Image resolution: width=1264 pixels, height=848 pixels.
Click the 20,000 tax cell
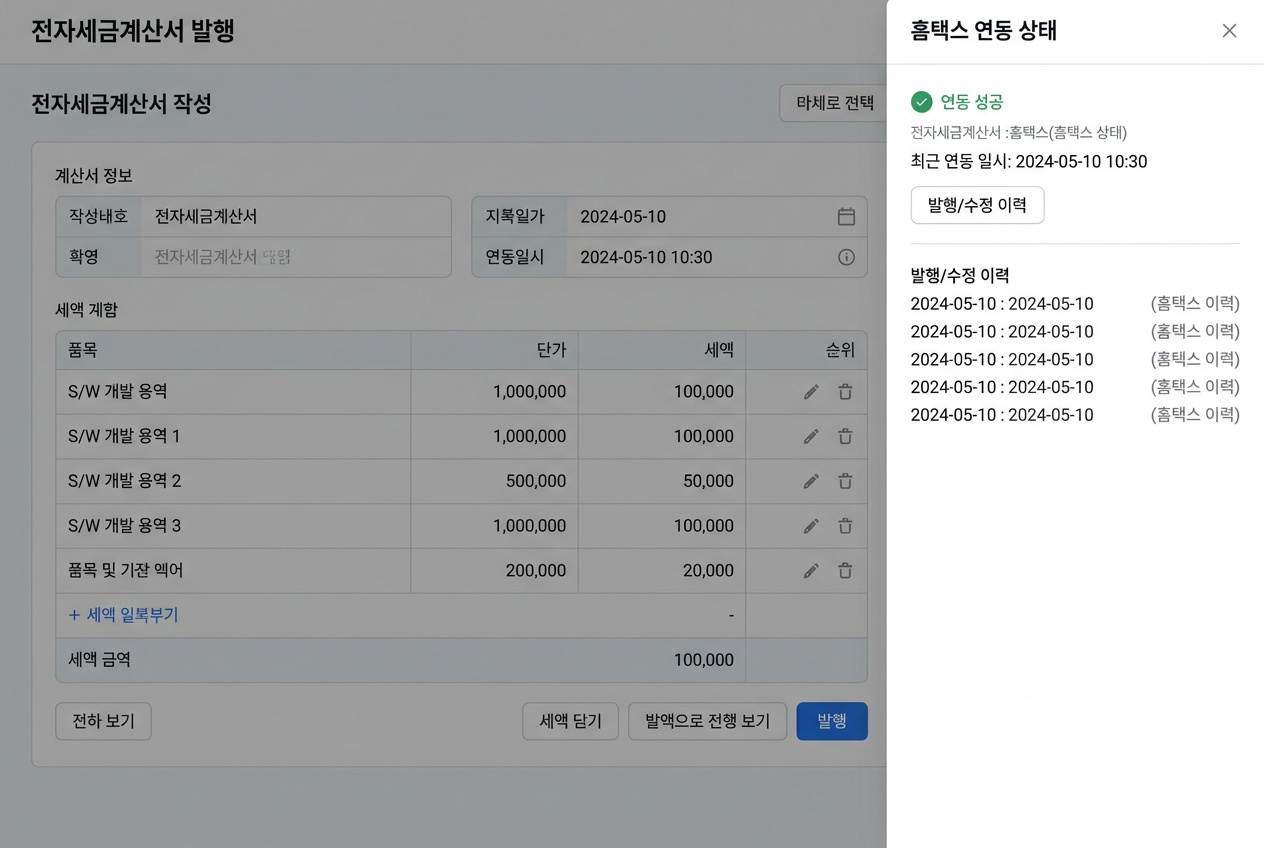[662, 570]
